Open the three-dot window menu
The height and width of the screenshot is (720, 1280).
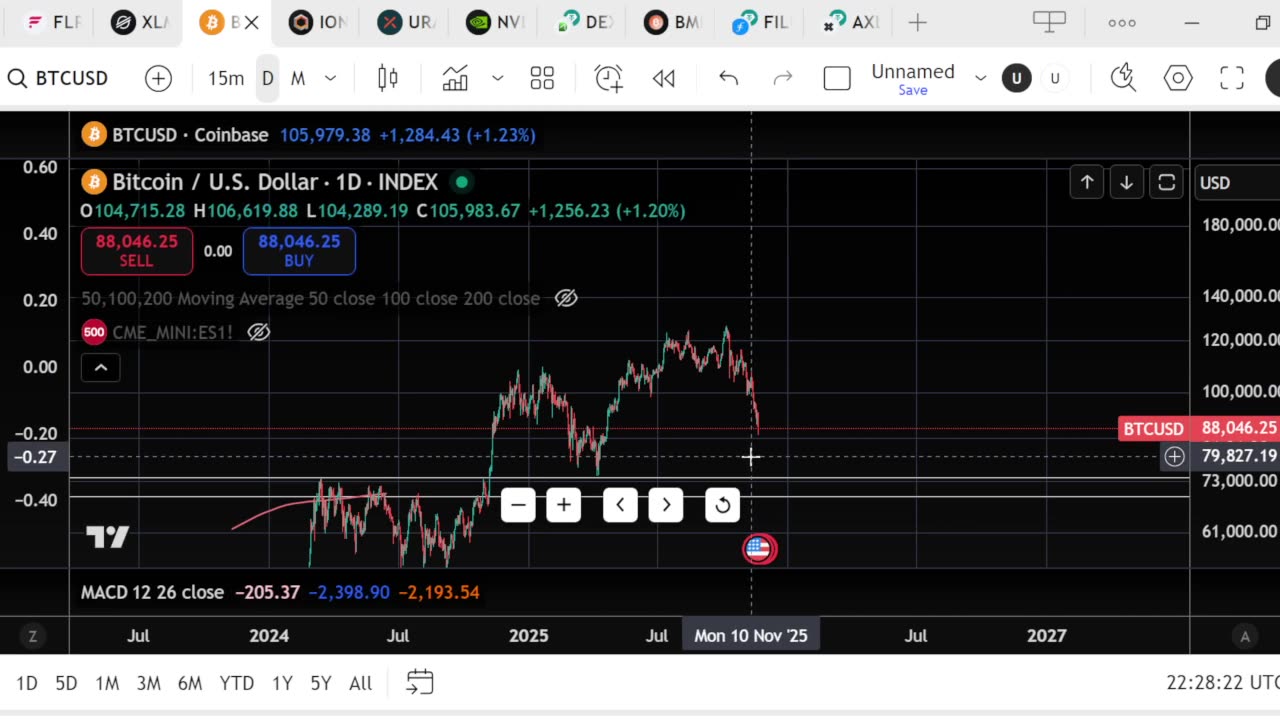(1122, 22)
